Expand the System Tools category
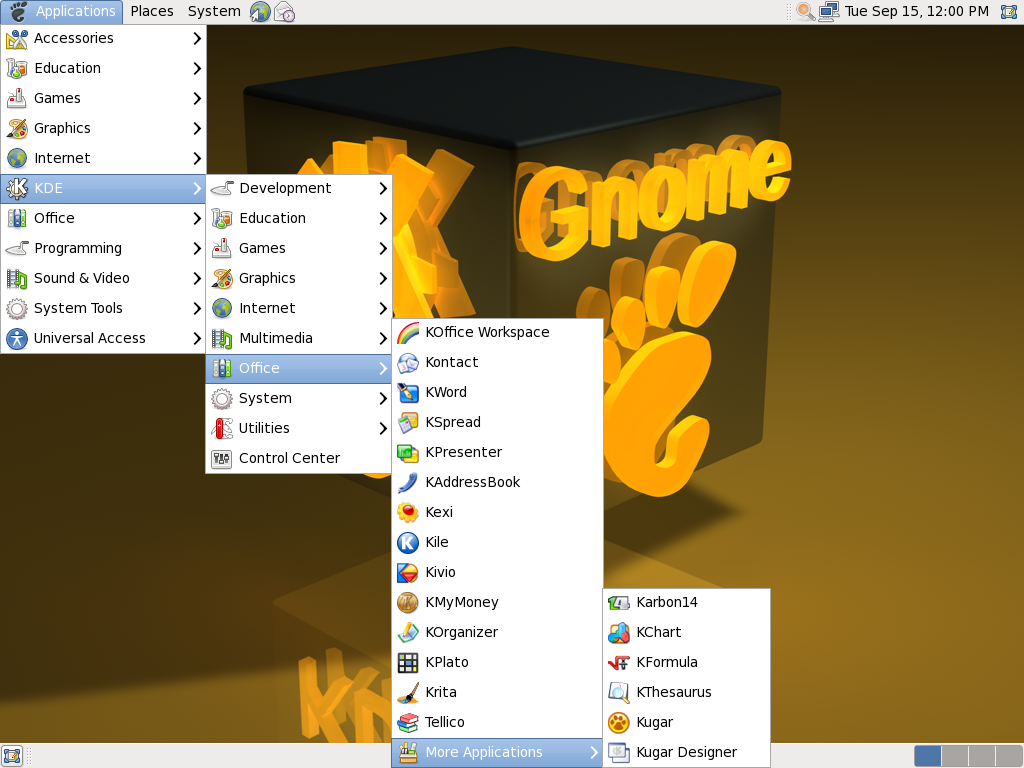 pyautogui.click(x=103, y=308)
